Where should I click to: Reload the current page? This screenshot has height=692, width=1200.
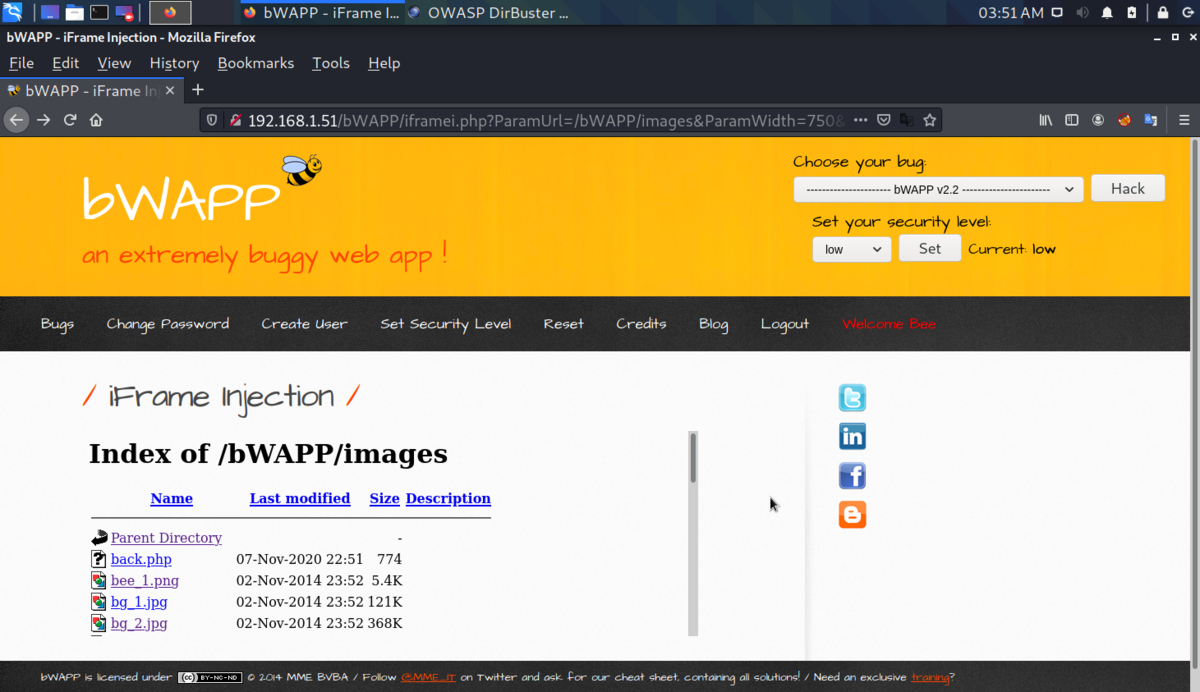[70, 120]
